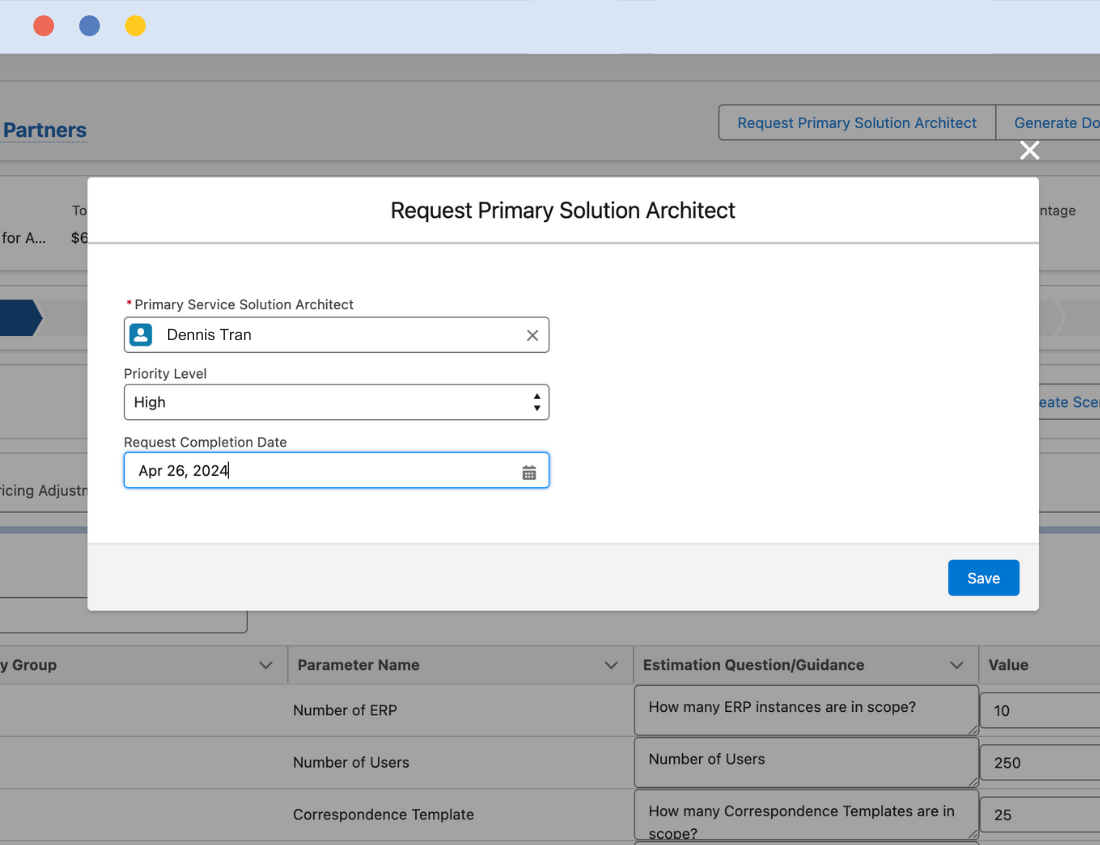Click the avatar icon beside Dennis Tran
The width and height of the screenshot is (1100, 845).
(x=140, y=334)
